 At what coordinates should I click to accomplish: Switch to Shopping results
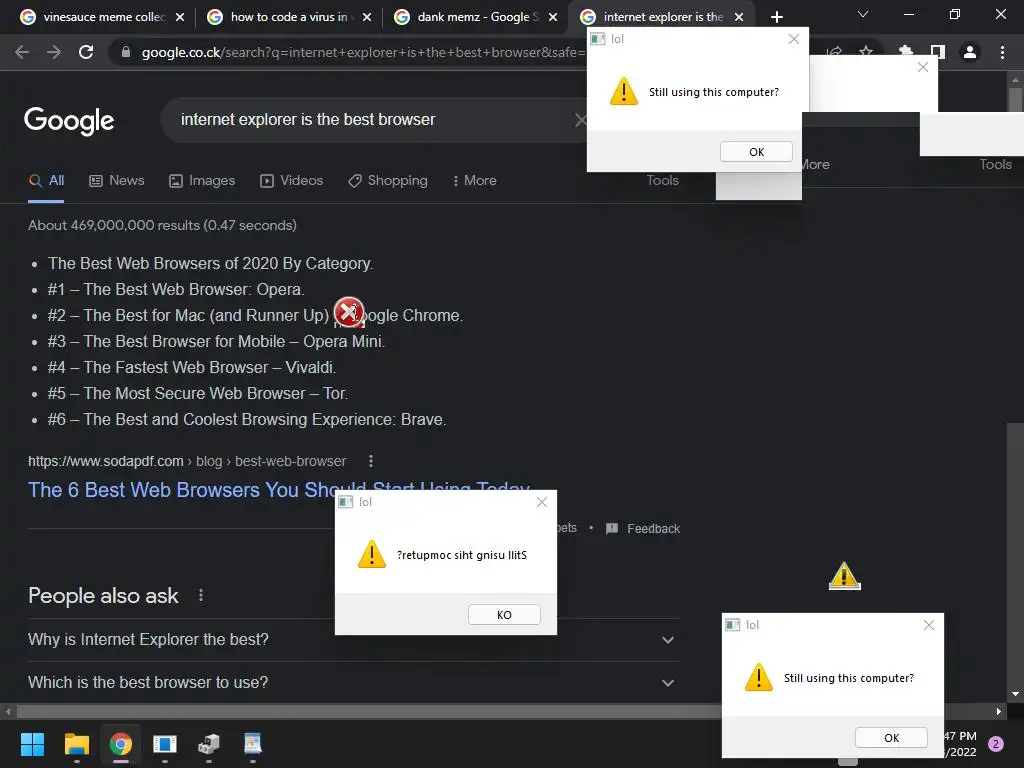388,181
